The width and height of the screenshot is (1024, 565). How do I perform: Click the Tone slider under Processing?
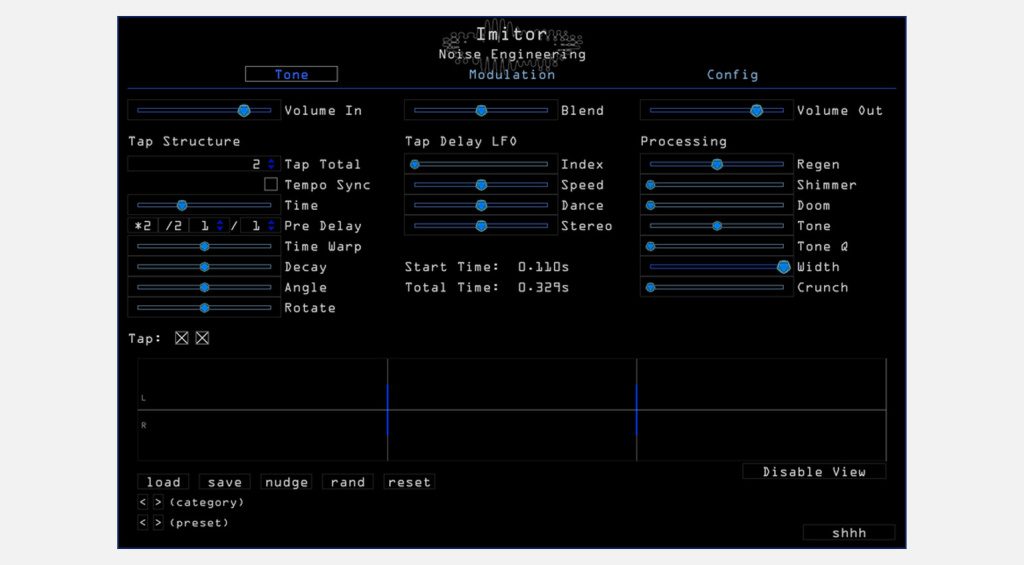pyautogui.click(x=716, y=226)
